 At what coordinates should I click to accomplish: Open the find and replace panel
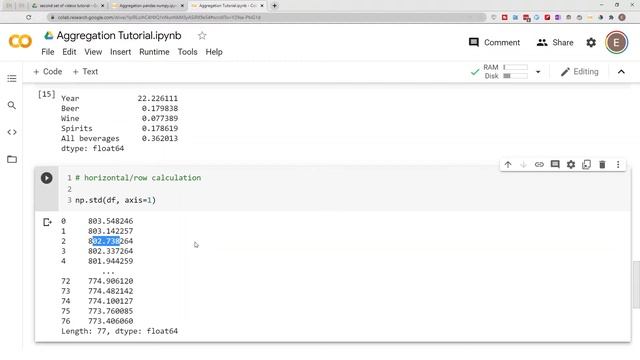[x=12, y=105]
